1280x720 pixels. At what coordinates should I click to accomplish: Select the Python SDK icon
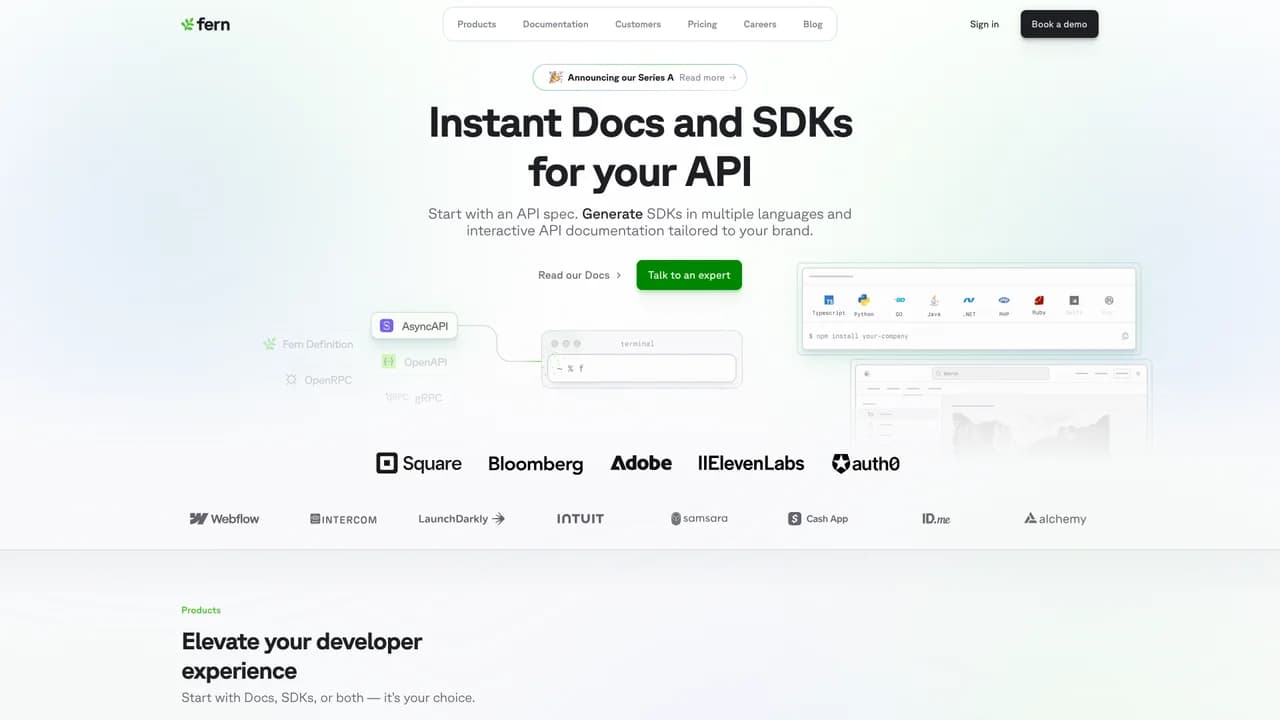[x=863, y=299]
